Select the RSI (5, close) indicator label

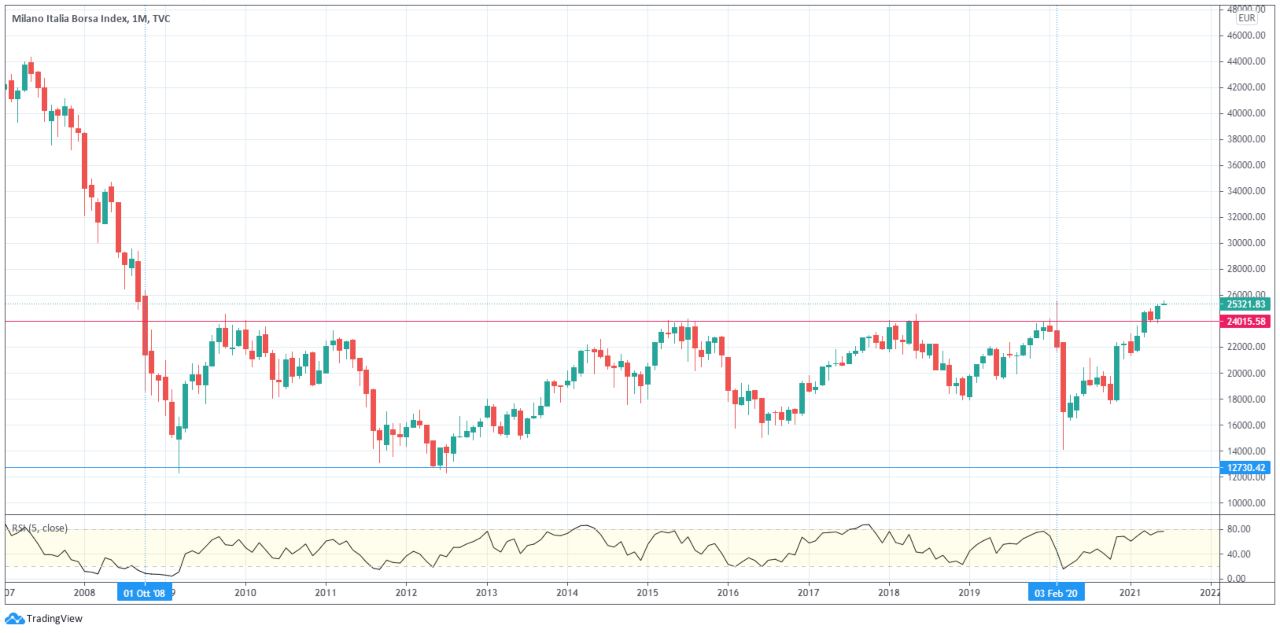[38, 527]
